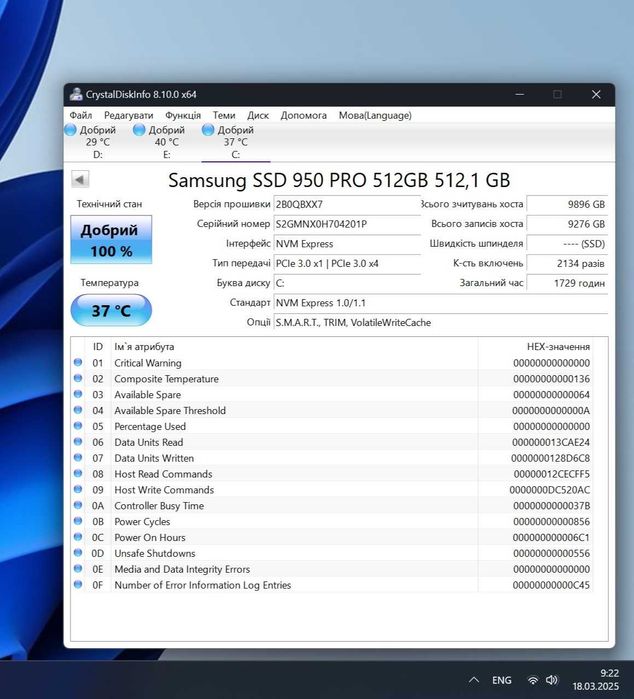Open the taskbar clock 9:22 18.03.2025
This screenshot has width=634, height=699.
point(596,679)
